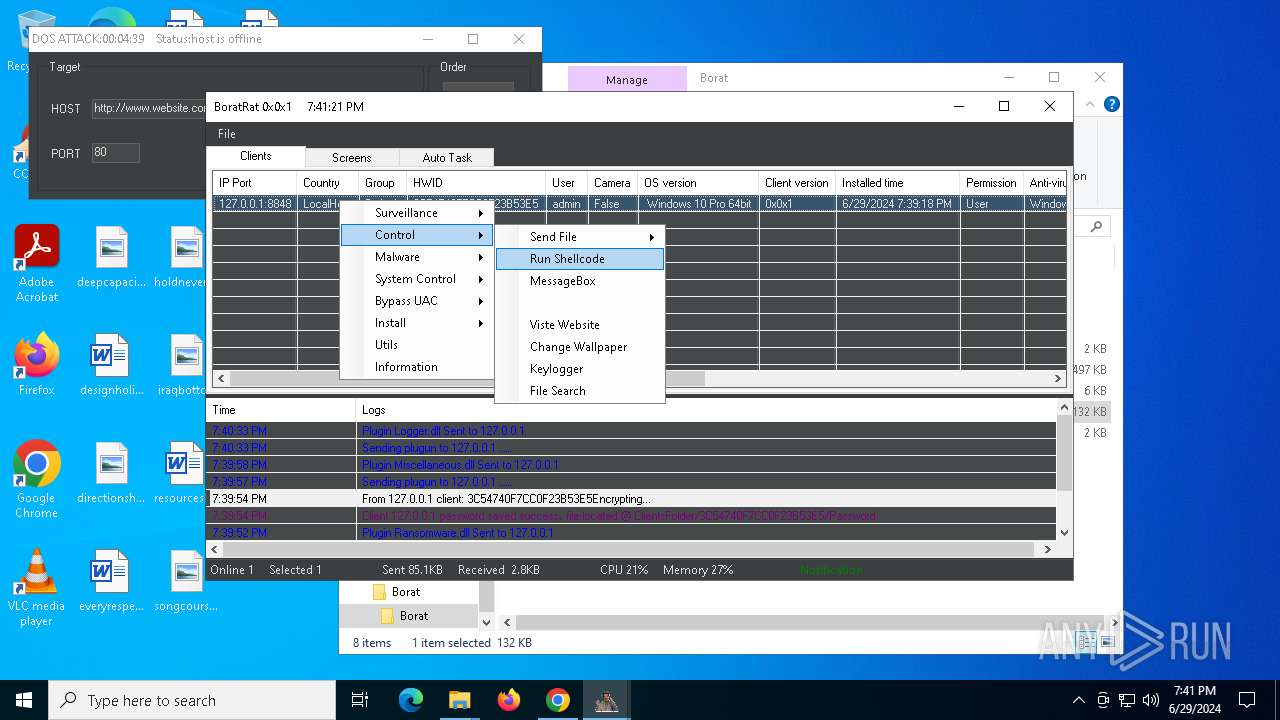Viewport: 1280px width, 720px height.
Task: Choose Information in context menu
Action: click(417, 367)
